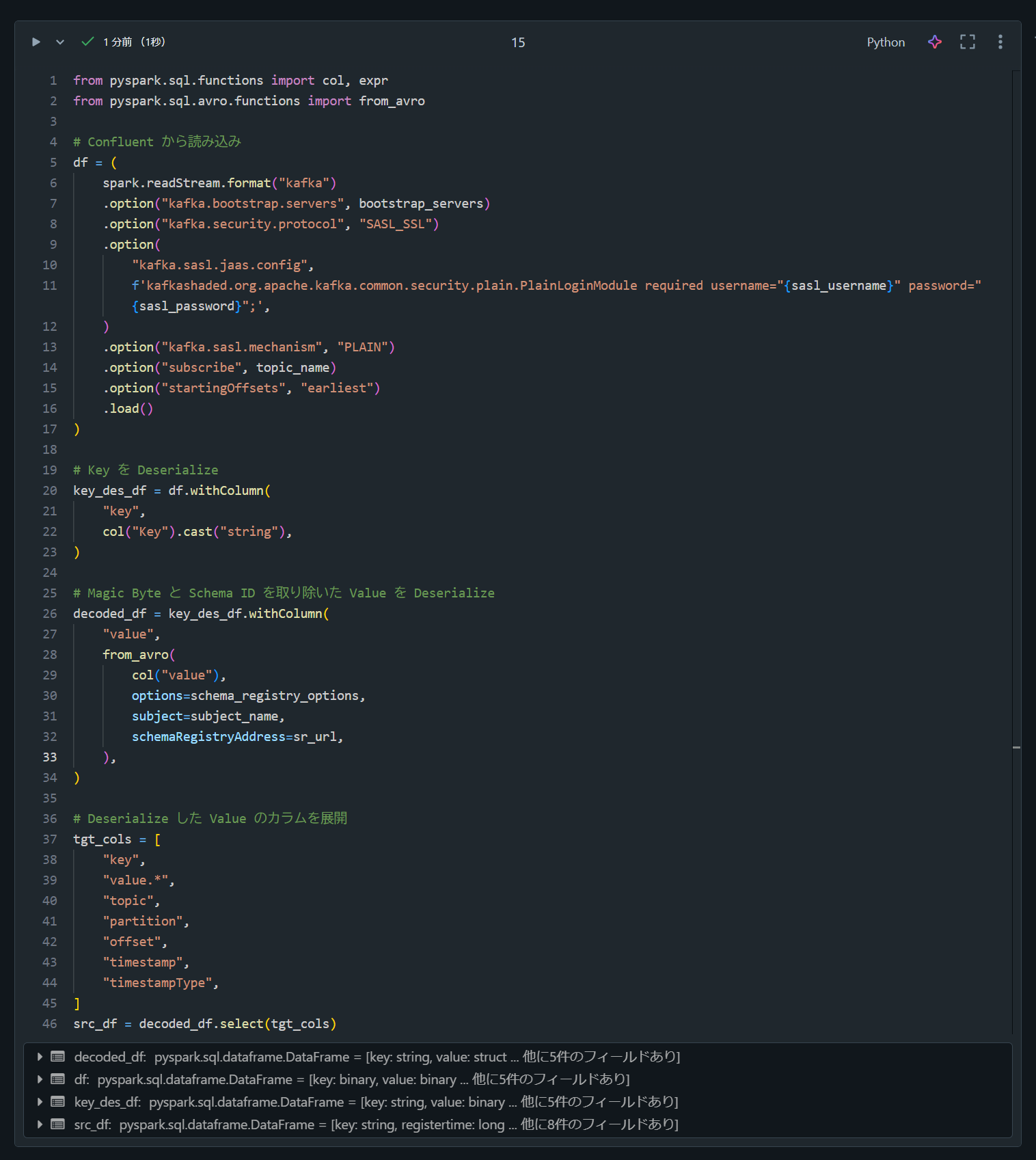Click line number 33 in gutter
1036x1160 pixels.
(x=50, y=757)
